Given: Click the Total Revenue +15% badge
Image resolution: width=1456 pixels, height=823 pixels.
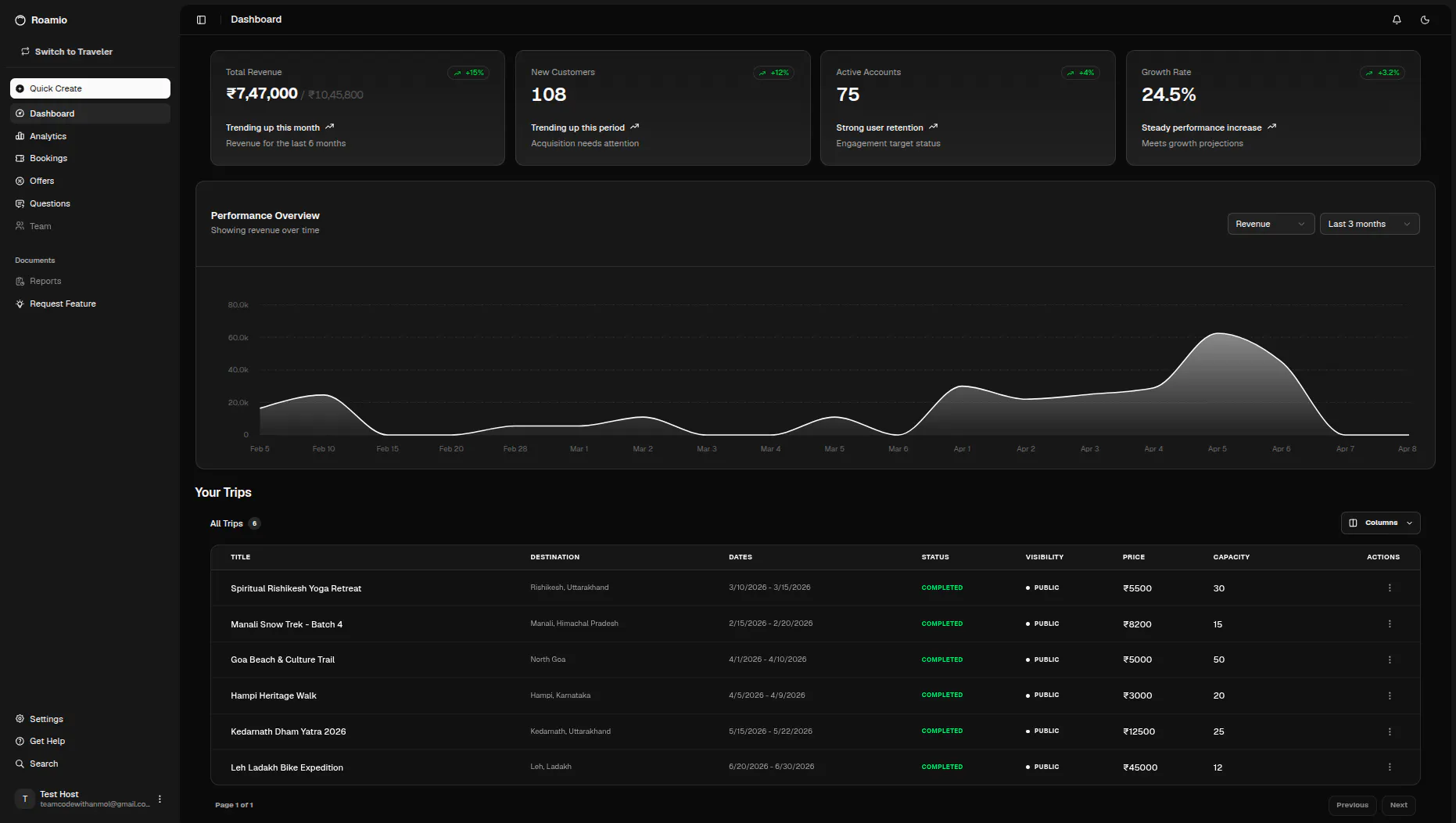Looking at the screenshot, I should click(468, 73).
